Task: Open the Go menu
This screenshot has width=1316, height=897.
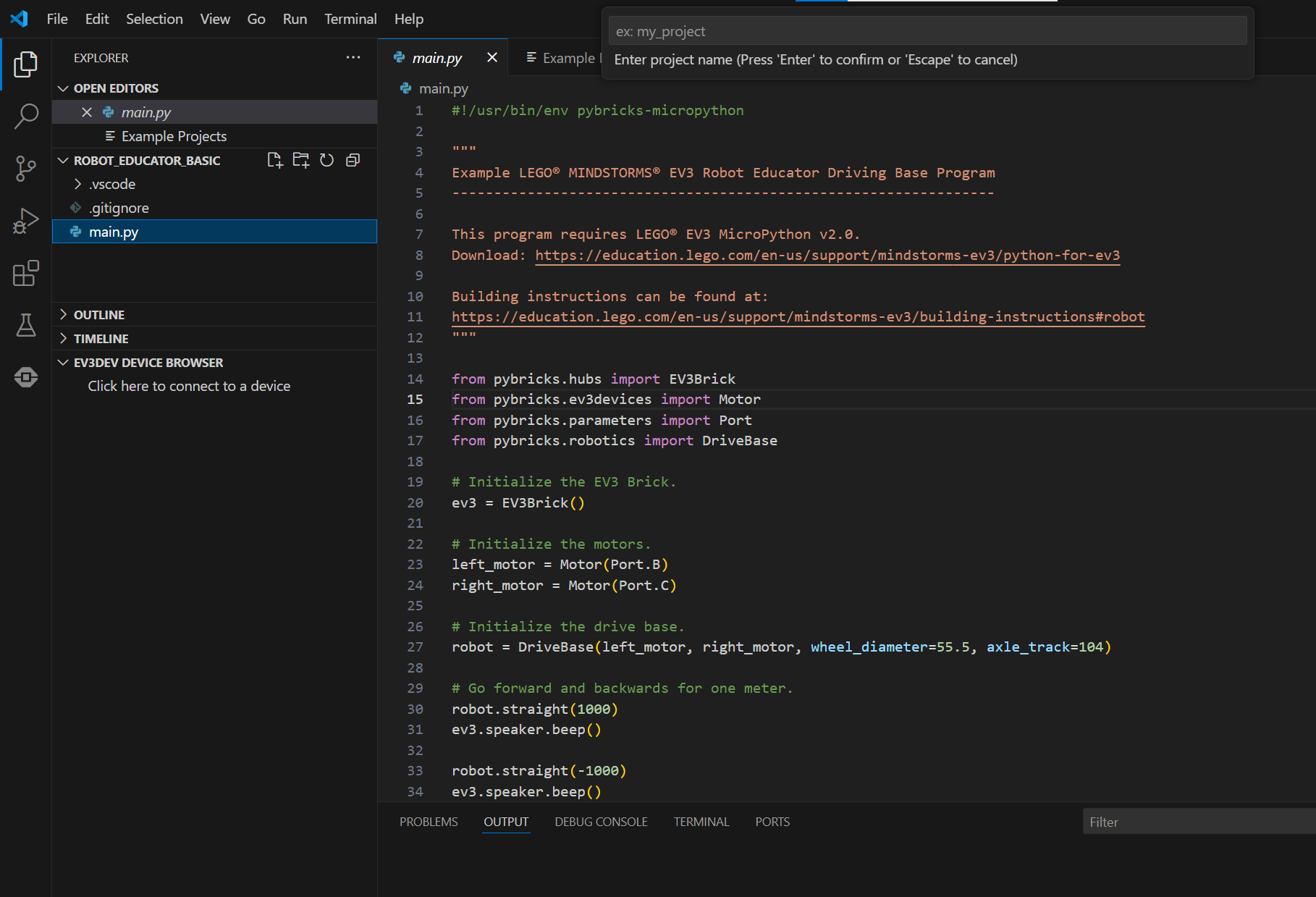Action: point(256,19)
